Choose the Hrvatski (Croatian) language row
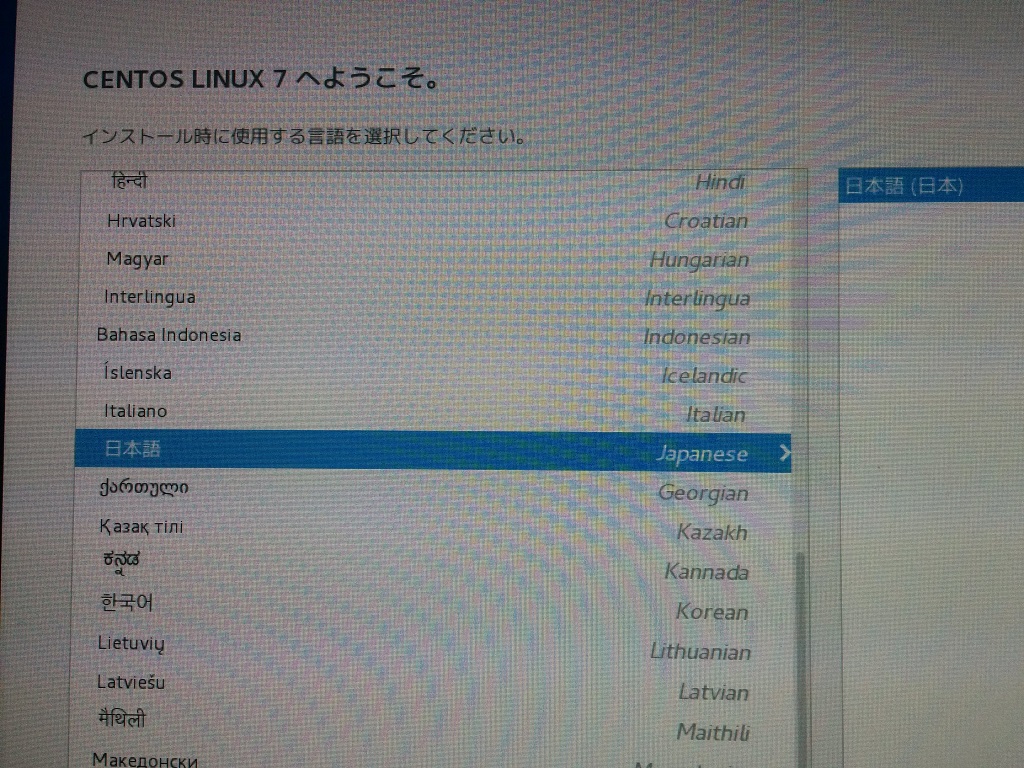The width and height of the screenshot is (1024, 768). click(434, 221)
